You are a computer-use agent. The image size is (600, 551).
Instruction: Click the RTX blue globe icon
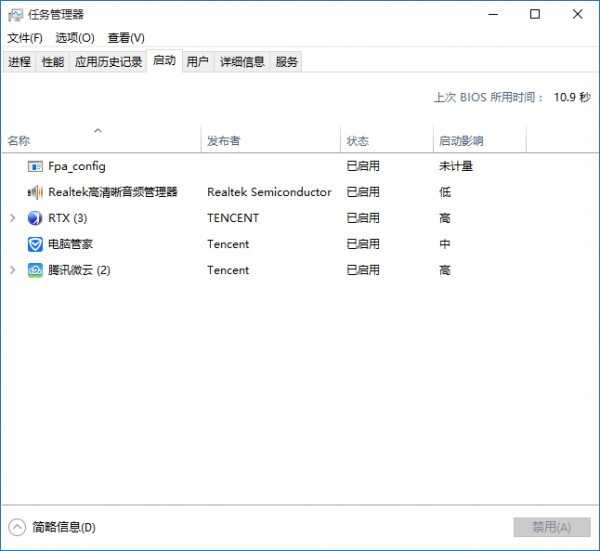[x=35, y=218]
